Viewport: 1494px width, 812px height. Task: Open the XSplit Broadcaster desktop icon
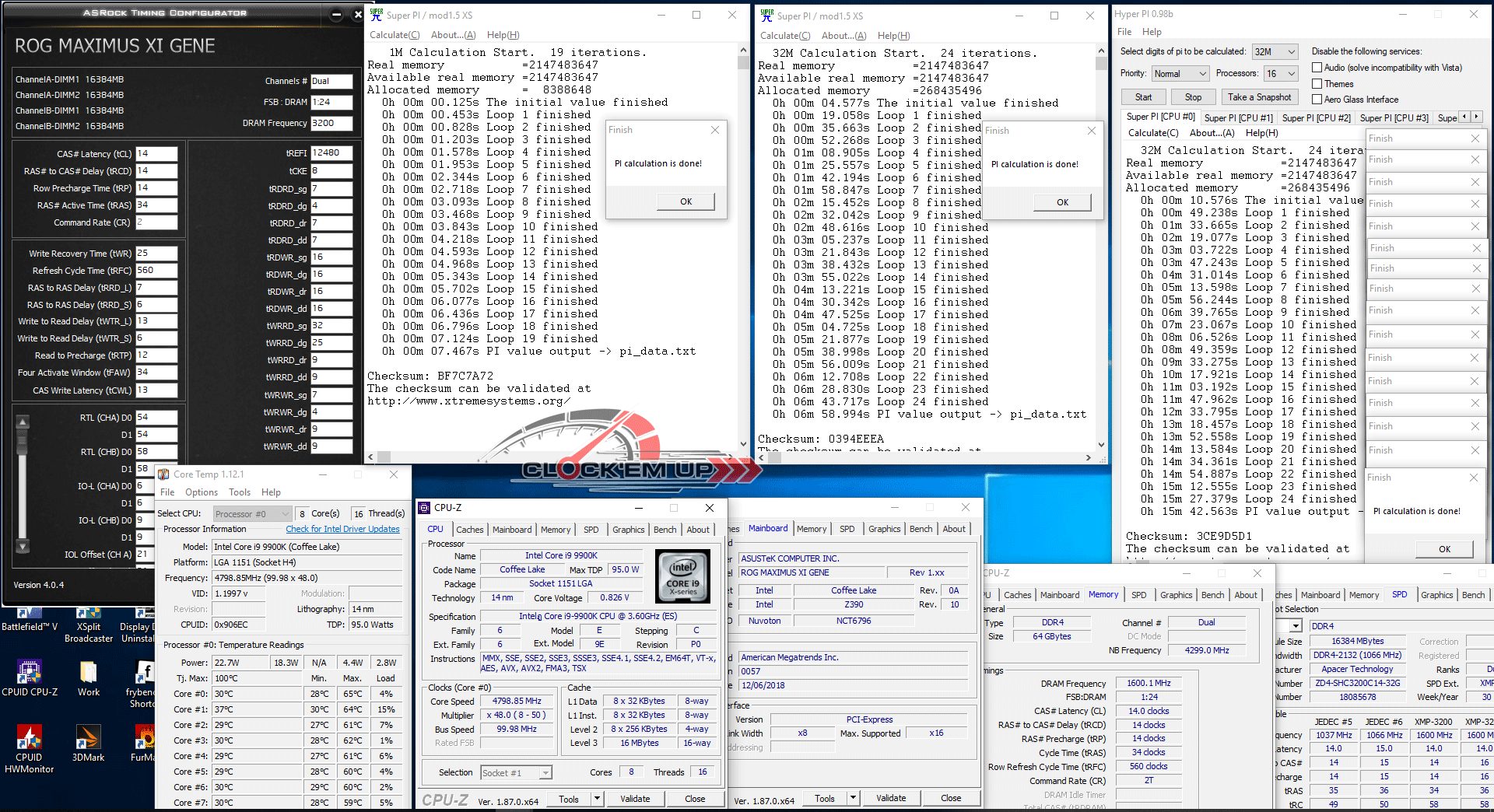(x=88, y=626)
